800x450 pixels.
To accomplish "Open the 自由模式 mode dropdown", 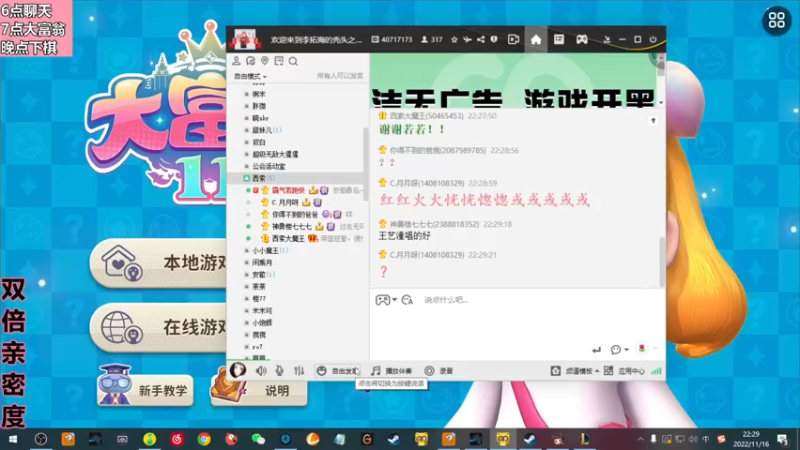I will (251, 76).
